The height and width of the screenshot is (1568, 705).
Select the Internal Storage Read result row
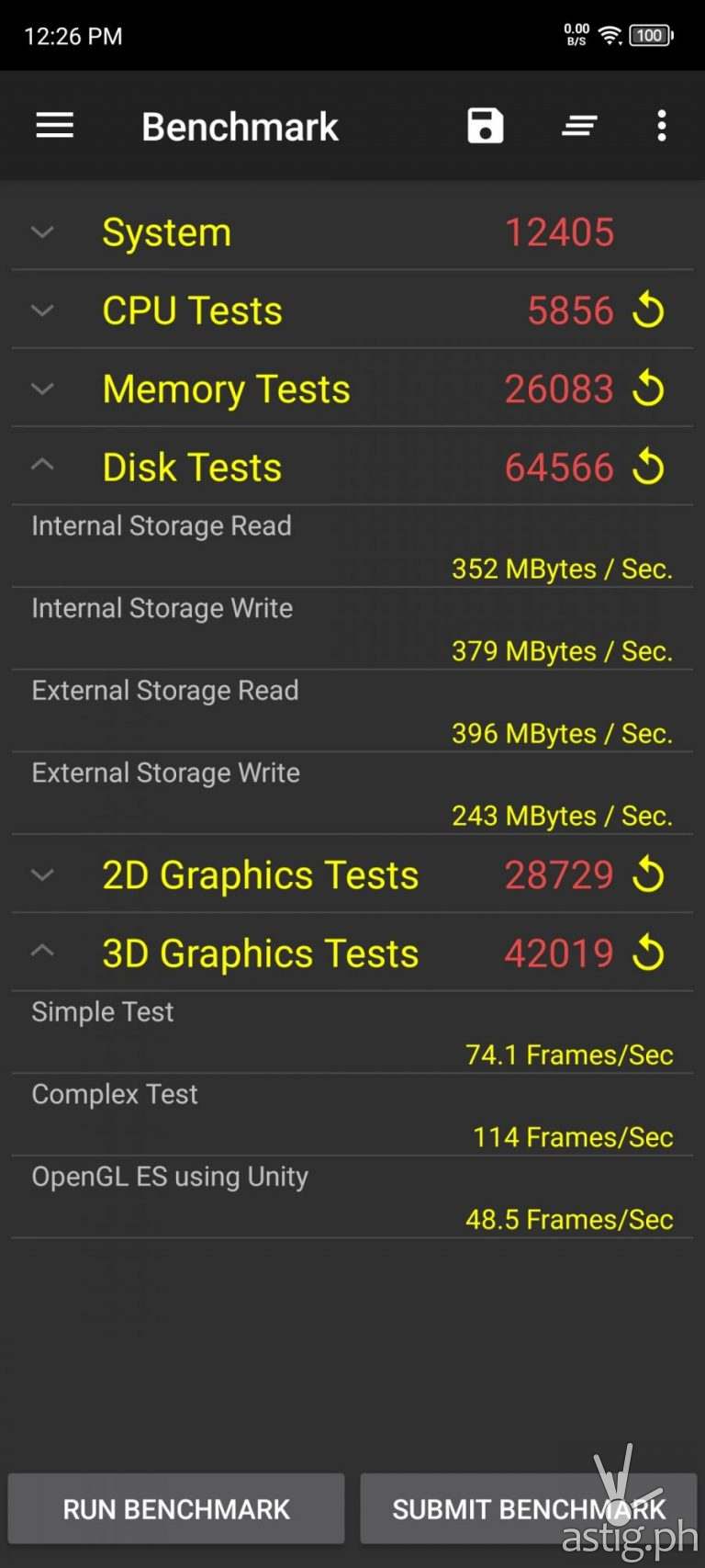tap(352, 547)
